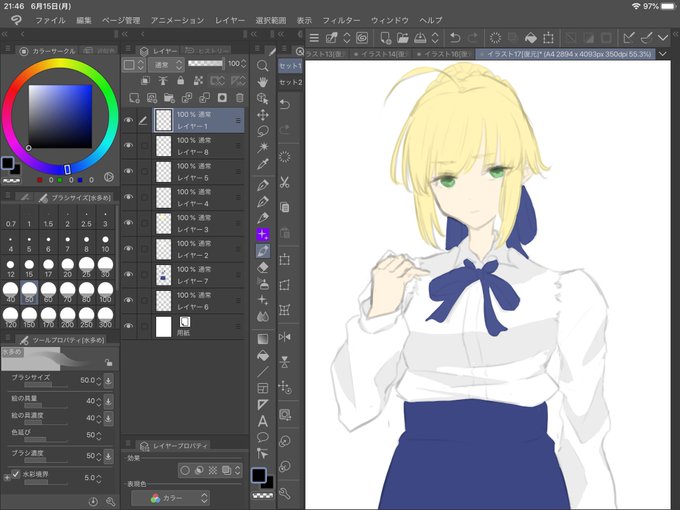680x510 pixels.
Task: Click Flip Horizontal in the quick access panel
Action: coord(284,337)
